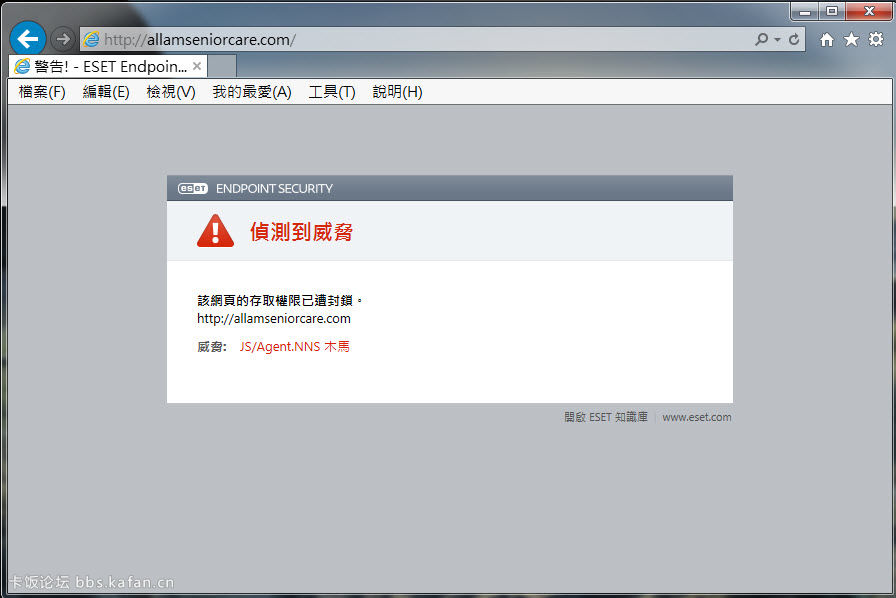Click the ENDPOINT SECURITY banner title
The height and width of the screenshot is (598, 896).
274,189
